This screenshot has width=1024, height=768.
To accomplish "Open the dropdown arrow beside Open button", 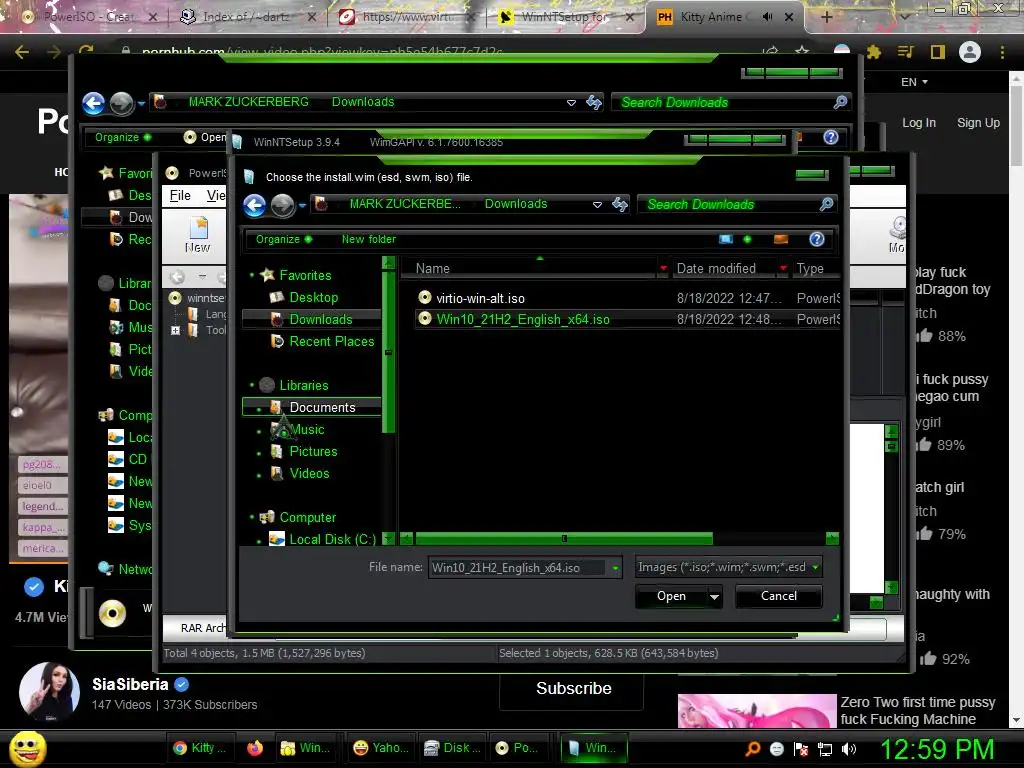I will coord(714,596).
